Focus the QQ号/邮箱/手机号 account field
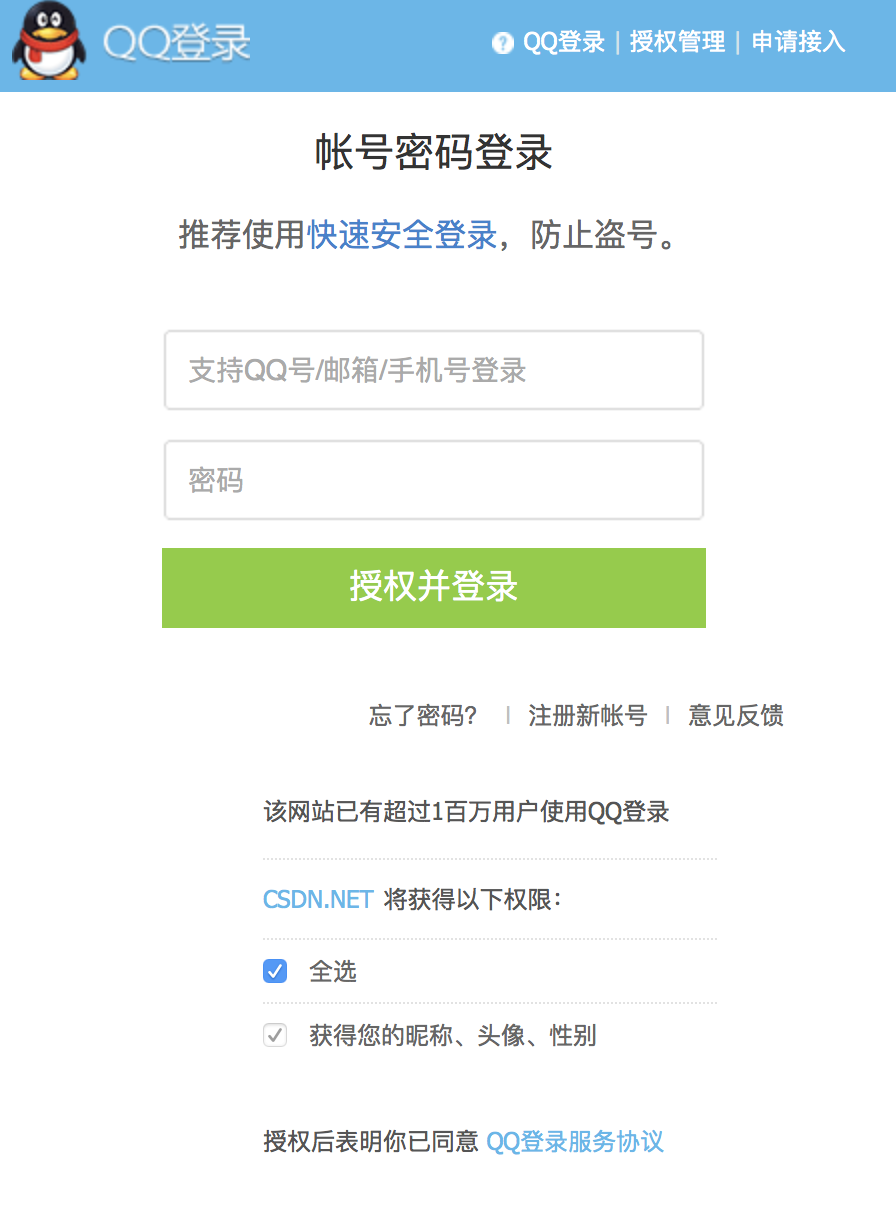 point(434,370)
